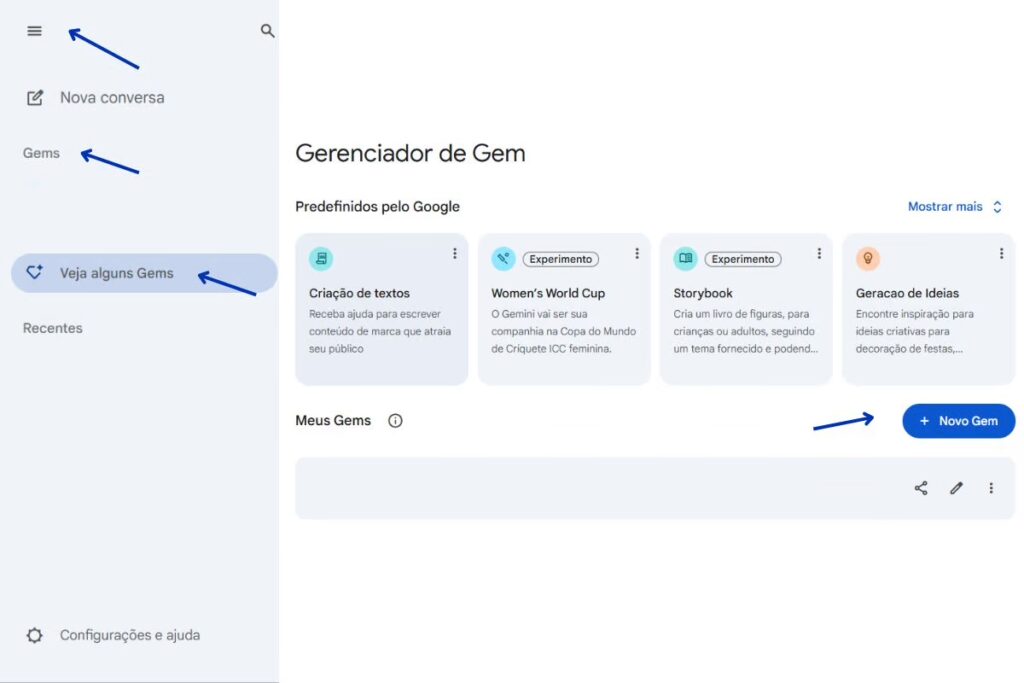Click the Women's World Cup cricket icon
The image size is (1024, 683).
pos(503,259)
